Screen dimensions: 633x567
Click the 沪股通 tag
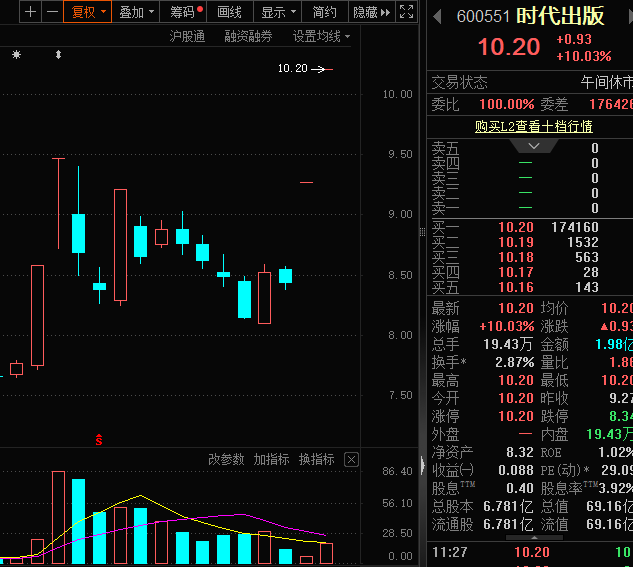coord(187,37)
